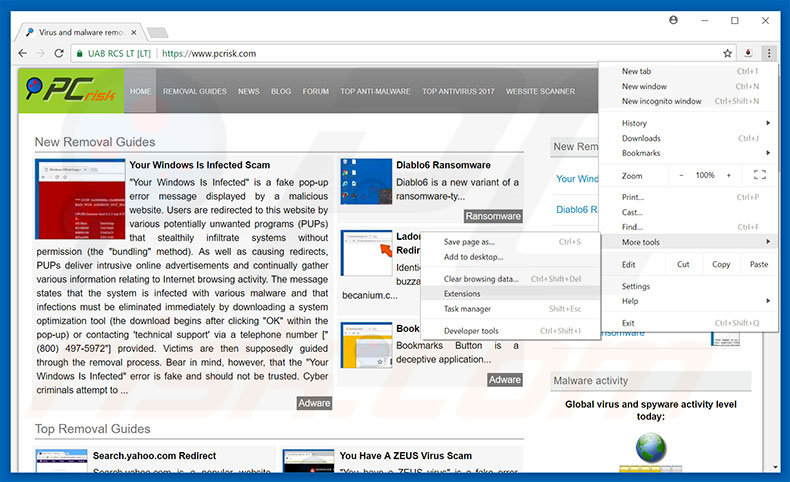Click the red extension icon in toolbar

point(748,53)
